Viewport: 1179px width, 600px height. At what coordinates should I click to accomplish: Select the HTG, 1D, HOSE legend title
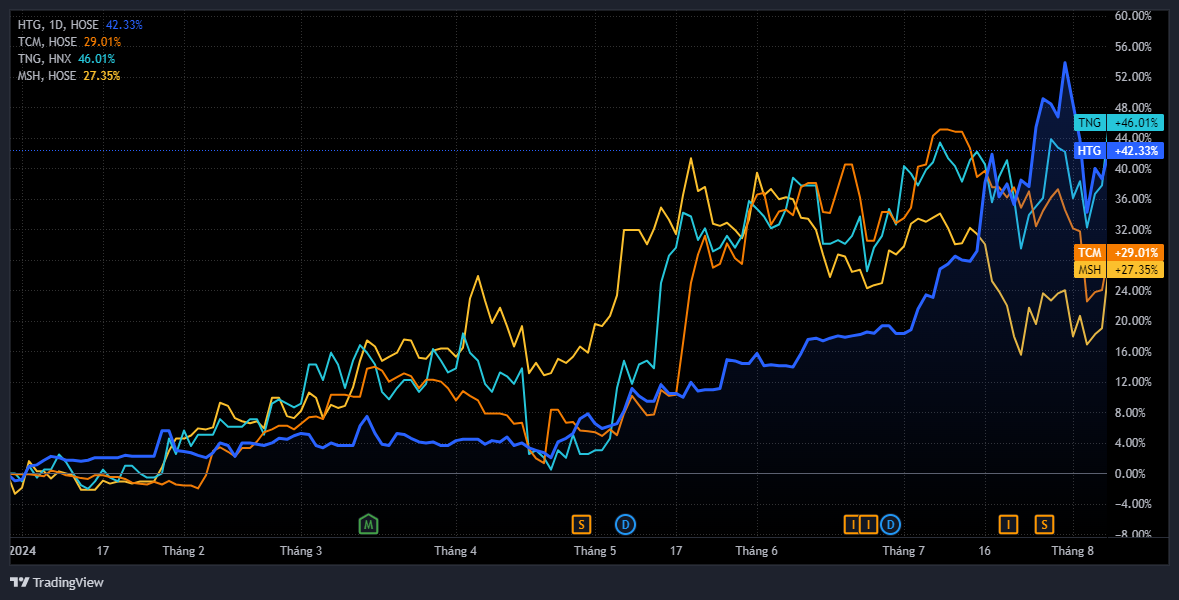58,24
